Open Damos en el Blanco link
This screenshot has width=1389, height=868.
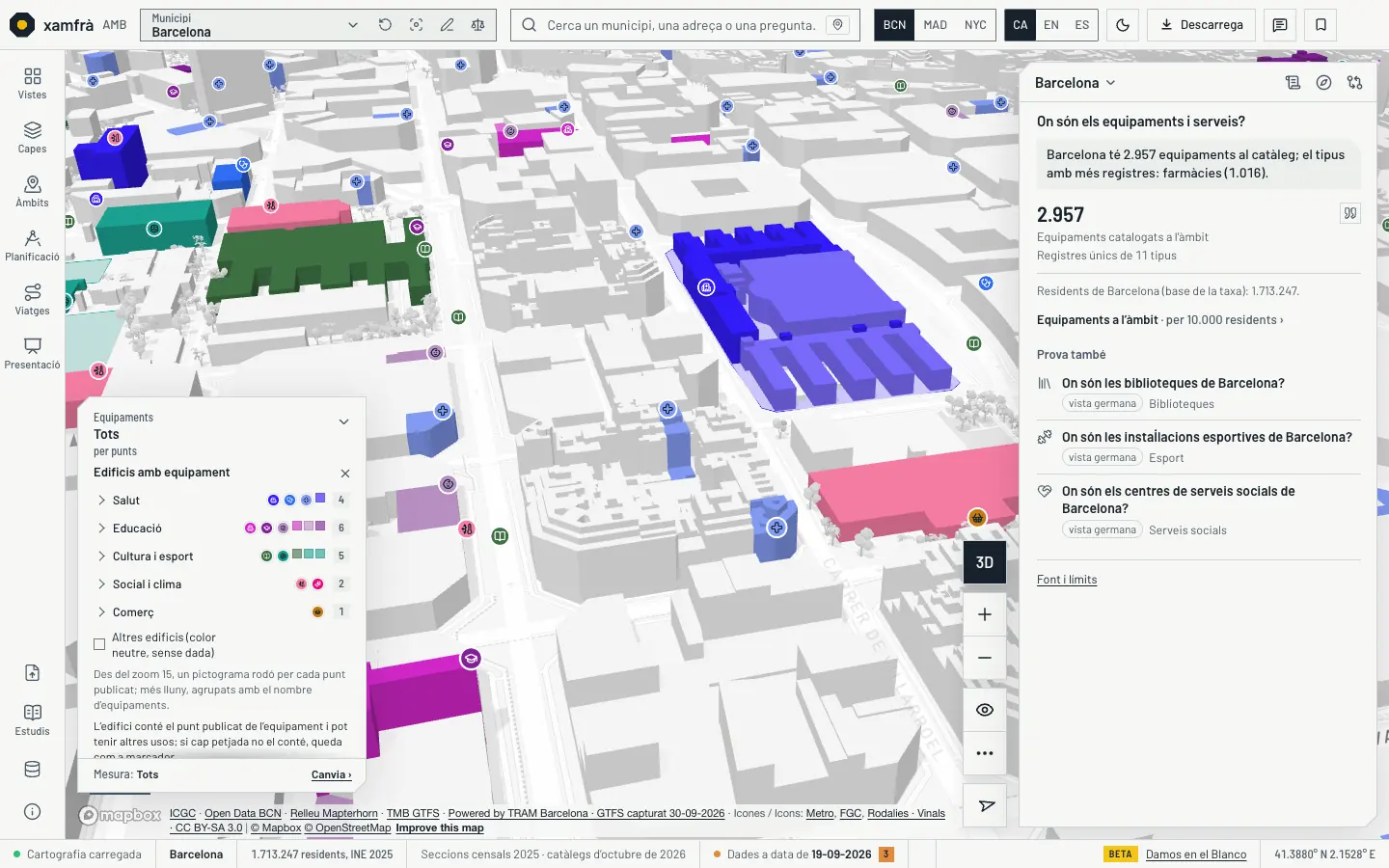click(x=1196, y=854)
